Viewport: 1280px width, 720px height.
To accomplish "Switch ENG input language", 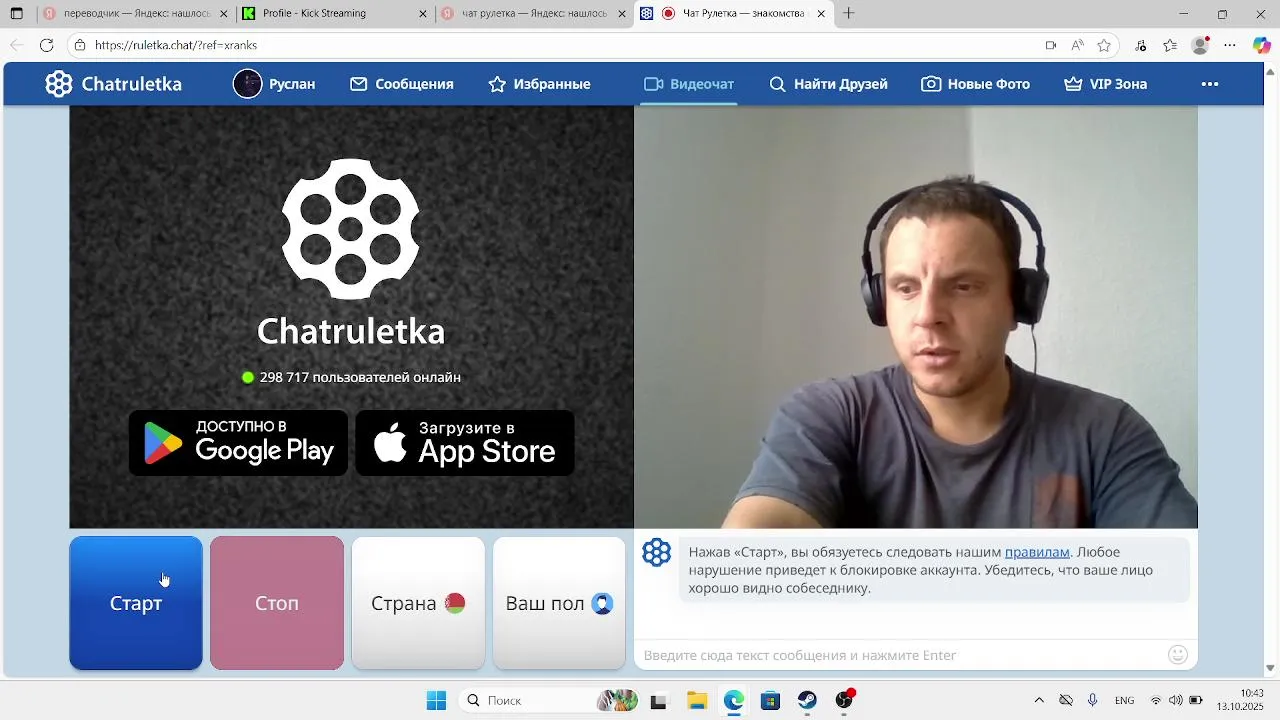I will (x=1124, y=700).
